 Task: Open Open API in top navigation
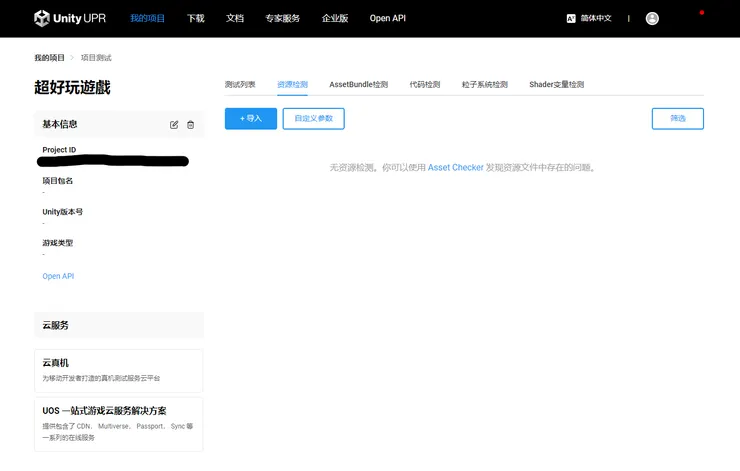tap(387, 18)
